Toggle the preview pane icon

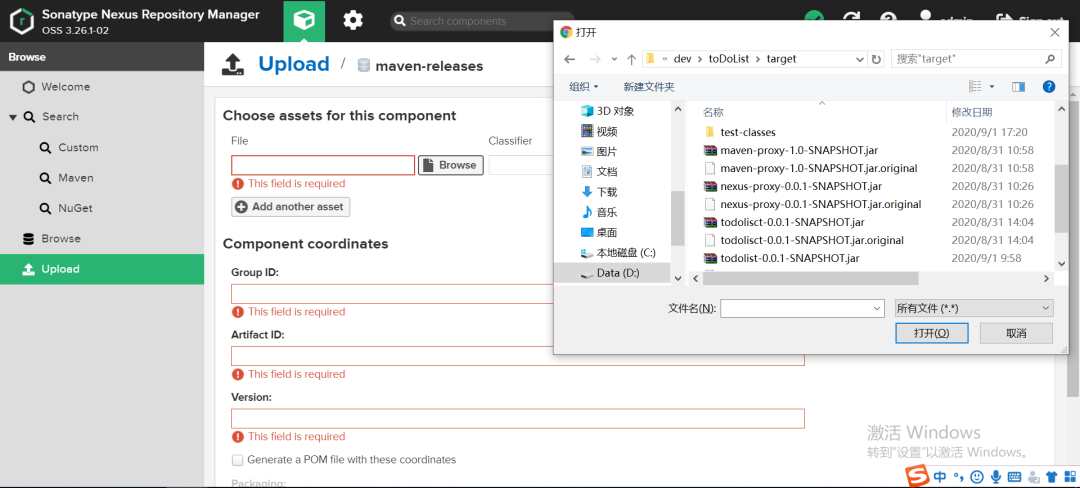pyautogui.click(x=1018, y=87)
